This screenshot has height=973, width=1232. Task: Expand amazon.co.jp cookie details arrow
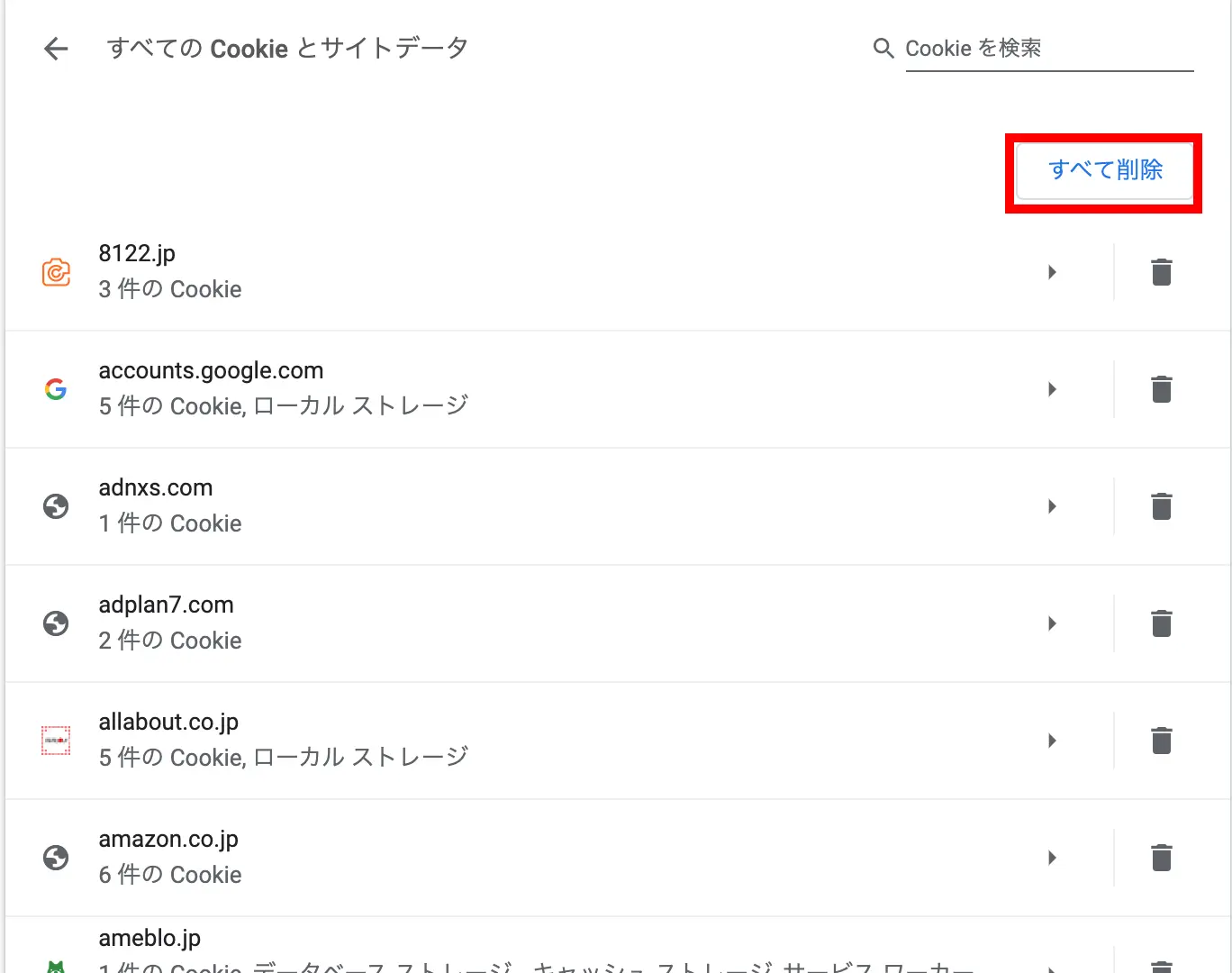click(1052, 858)
